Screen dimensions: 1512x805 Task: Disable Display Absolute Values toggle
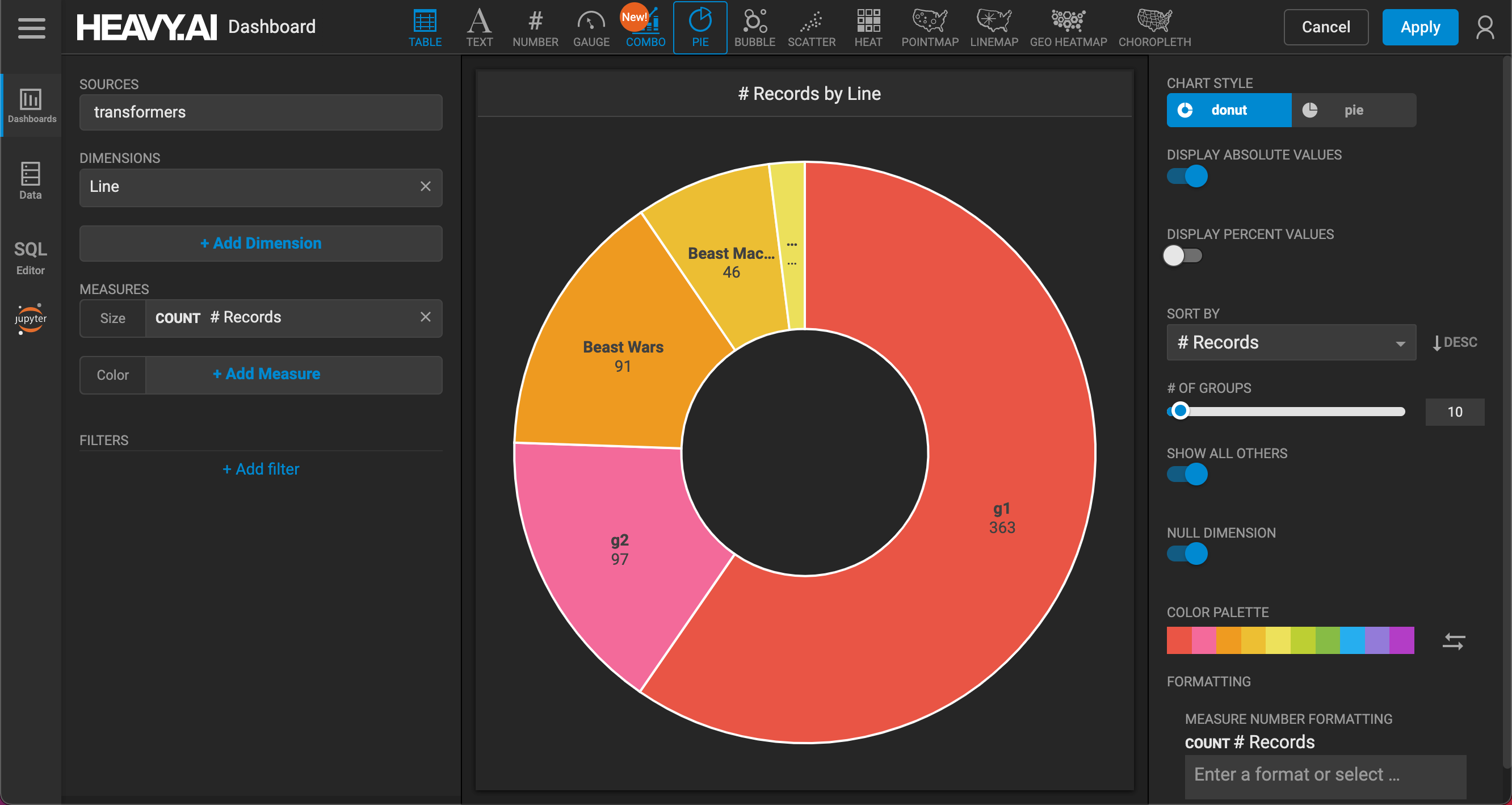point(1187,176)
